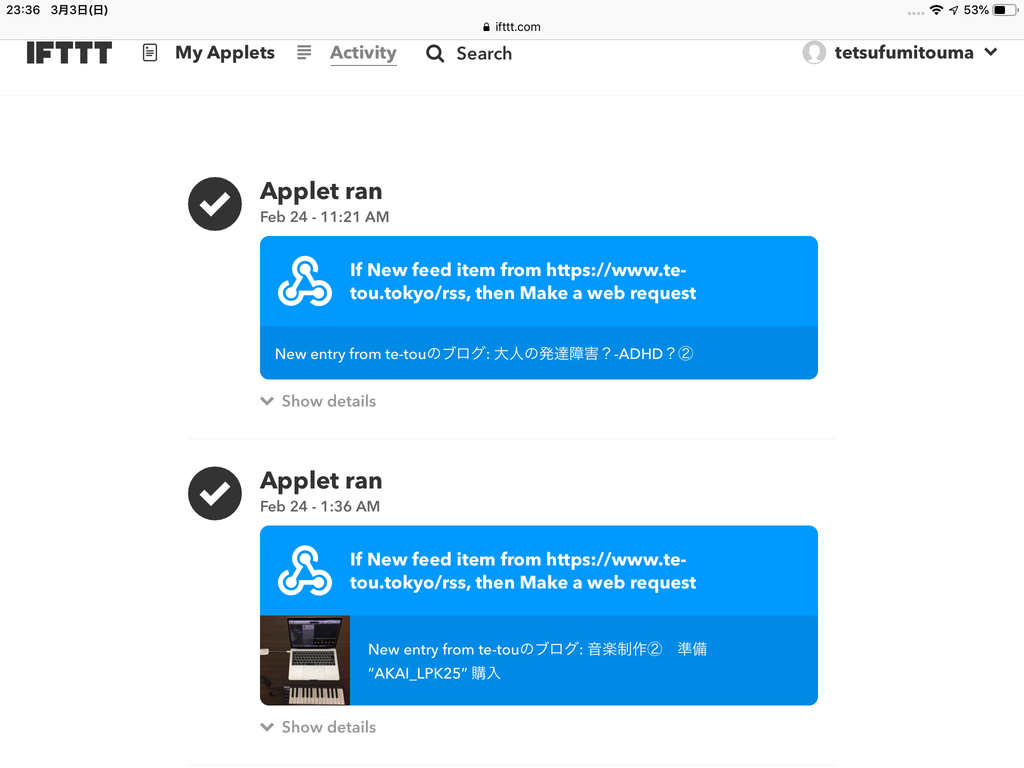Click the Wi-Fi status icon

(x=936, y=10)
